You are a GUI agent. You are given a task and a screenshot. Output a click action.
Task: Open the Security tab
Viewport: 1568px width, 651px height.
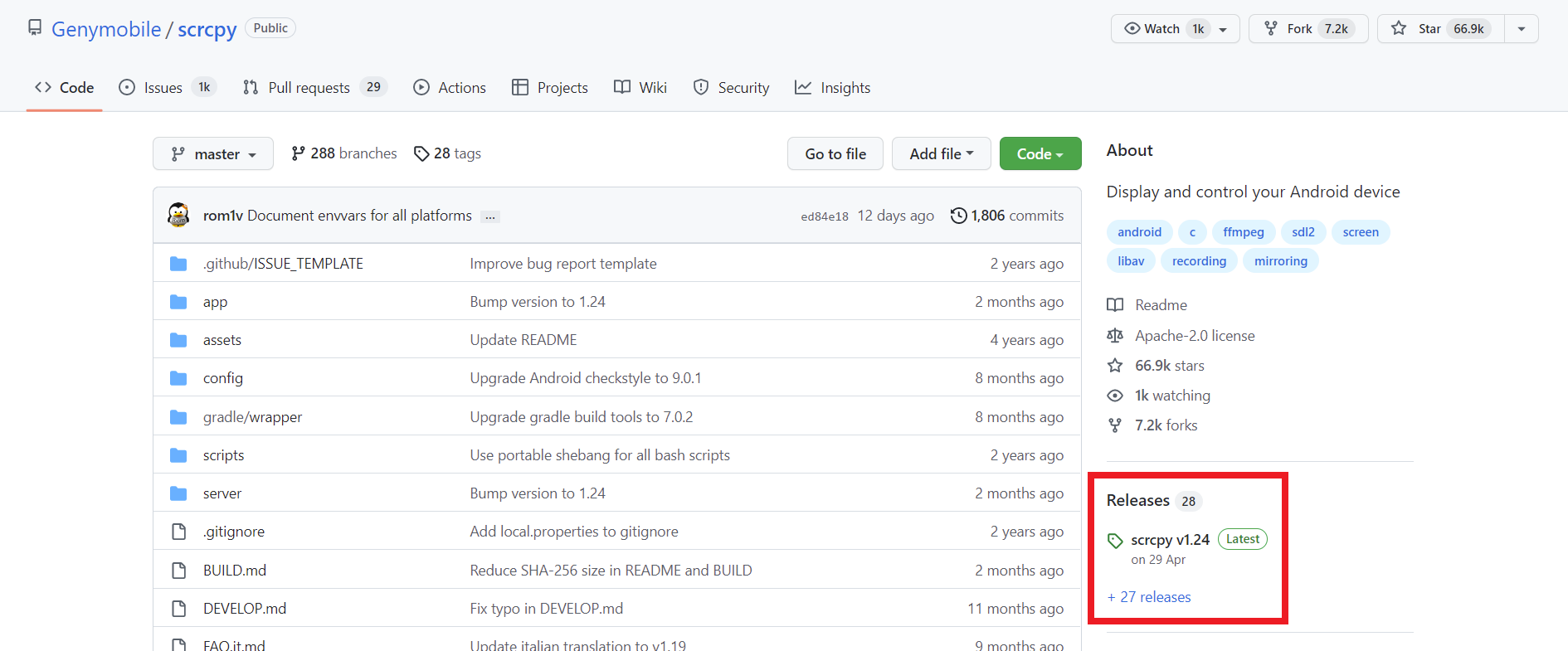[x=732, y=87]
